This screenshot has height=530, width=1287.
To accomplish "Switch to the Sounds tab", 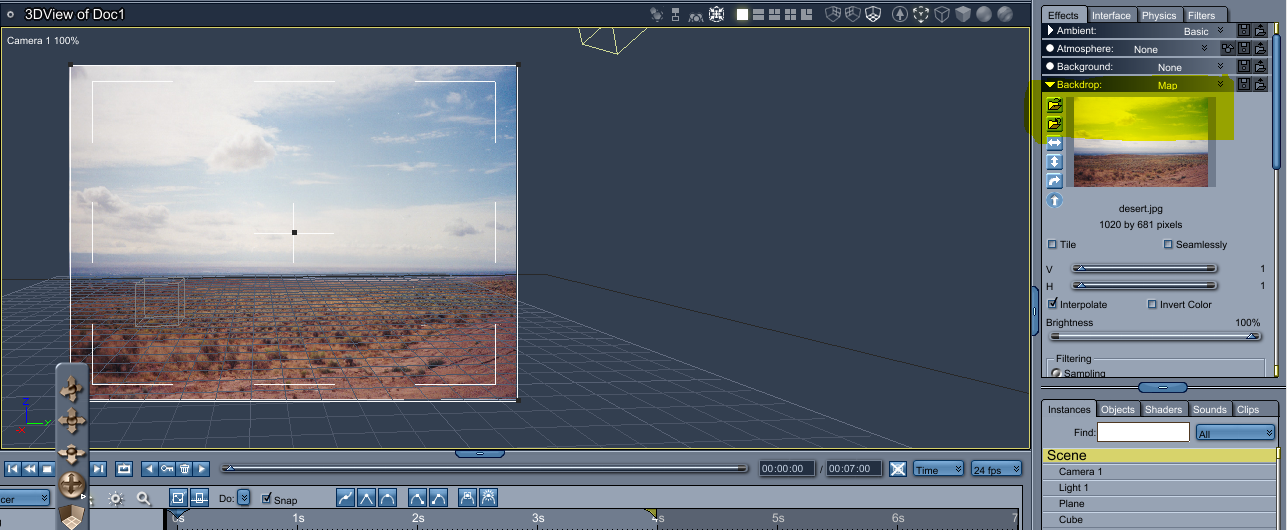I will [1209, 409].
